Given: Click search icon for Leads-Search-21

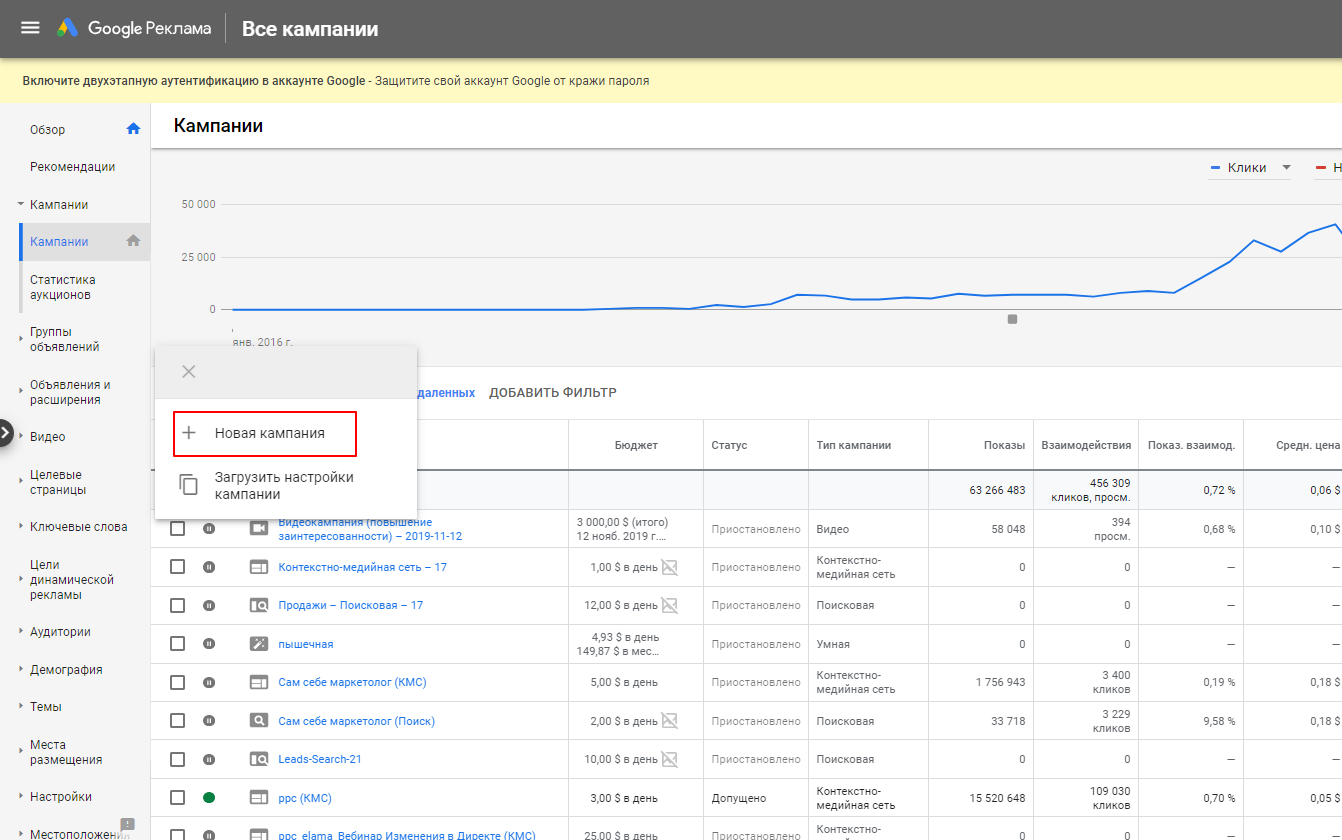Looking at the screenshot, I should point(259,759).
